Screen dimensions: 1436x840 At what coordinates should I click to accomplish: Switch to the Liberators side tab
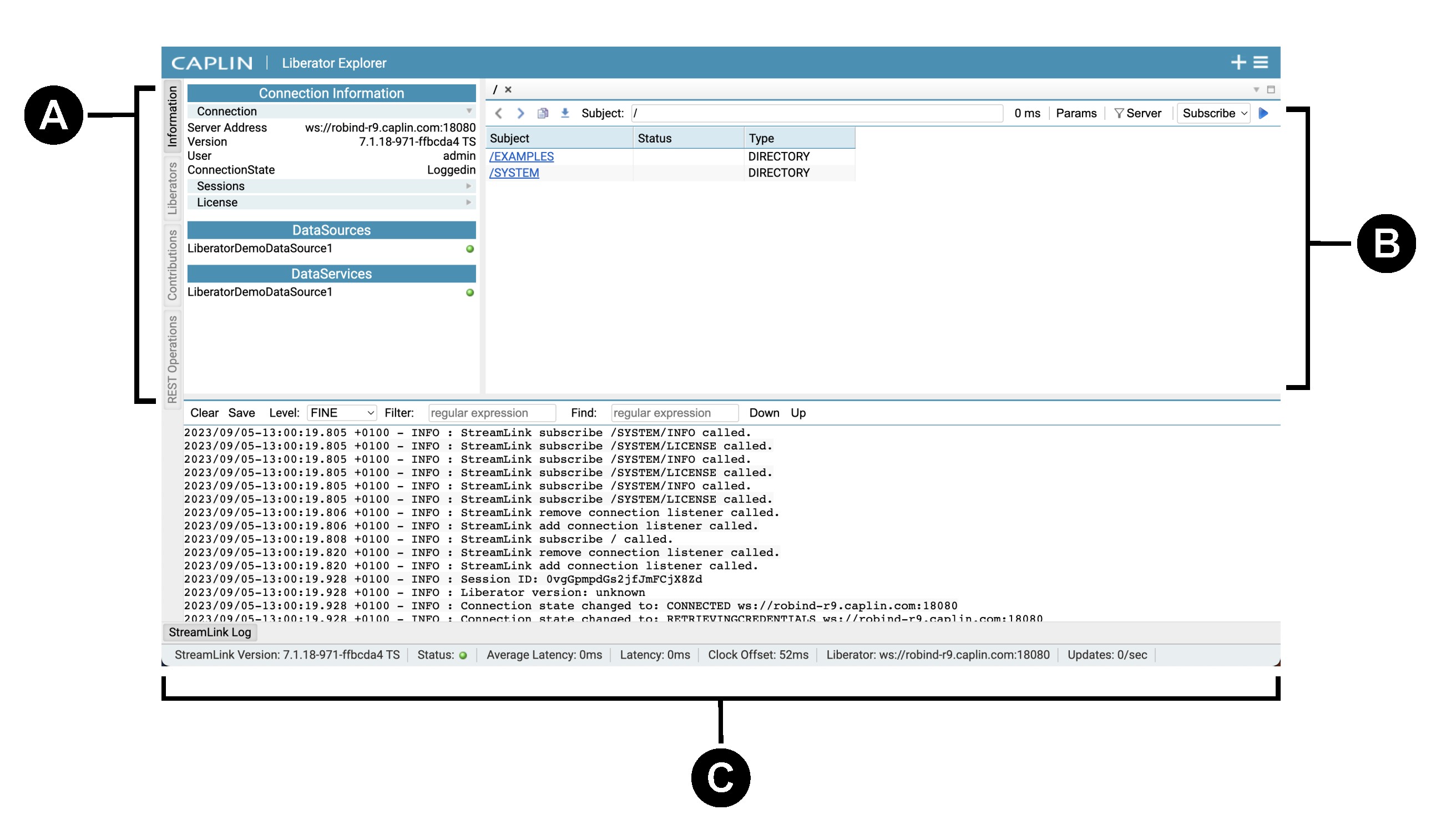click(x=171, y=188)
